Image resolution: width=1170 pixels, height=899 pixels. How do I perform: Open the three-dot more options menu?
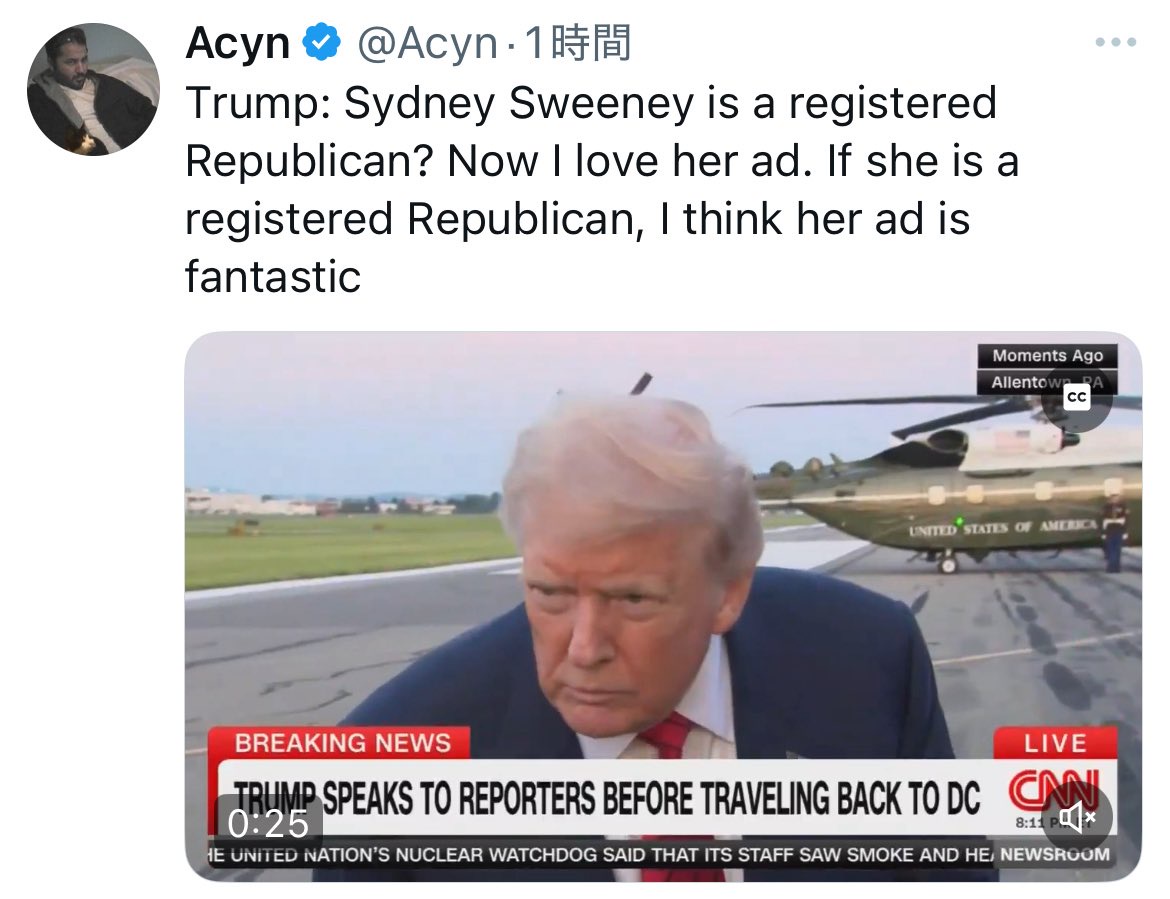pos(1116,43)
